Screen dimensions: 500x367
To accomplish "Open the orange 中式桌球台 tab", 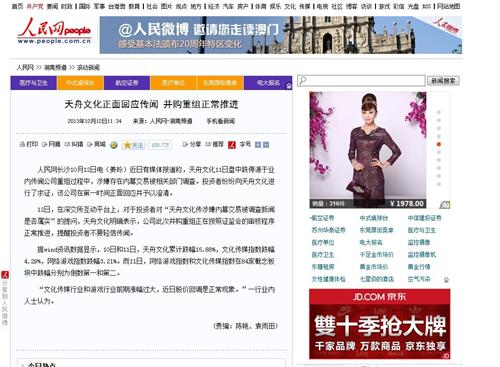I will point(80,83).
